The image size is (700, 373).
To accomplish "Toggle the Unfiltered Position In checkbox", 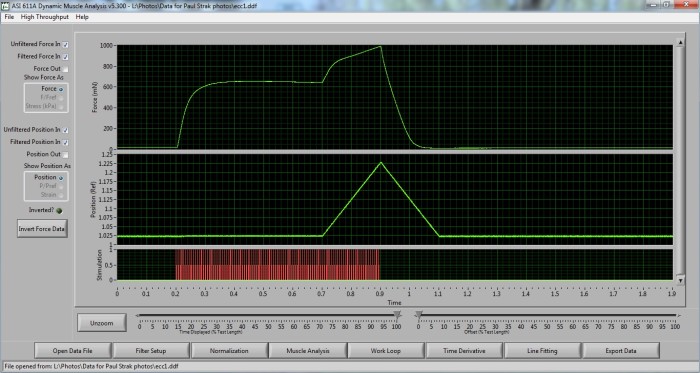I will pyautogui.click(x=66, y=130).
